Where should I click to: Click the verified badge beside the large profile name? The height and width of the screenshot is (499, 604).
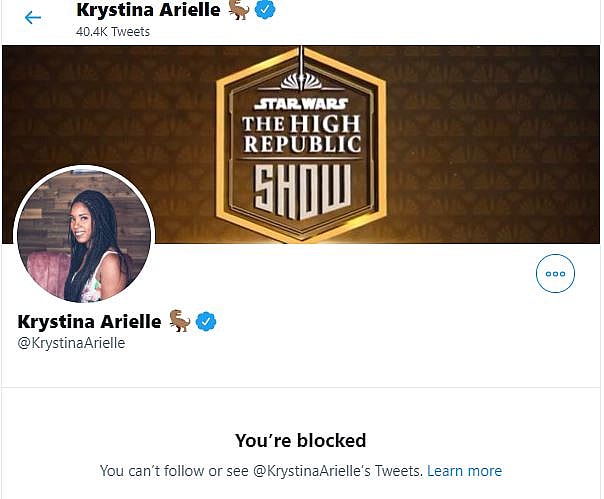[x=207, y=321]
